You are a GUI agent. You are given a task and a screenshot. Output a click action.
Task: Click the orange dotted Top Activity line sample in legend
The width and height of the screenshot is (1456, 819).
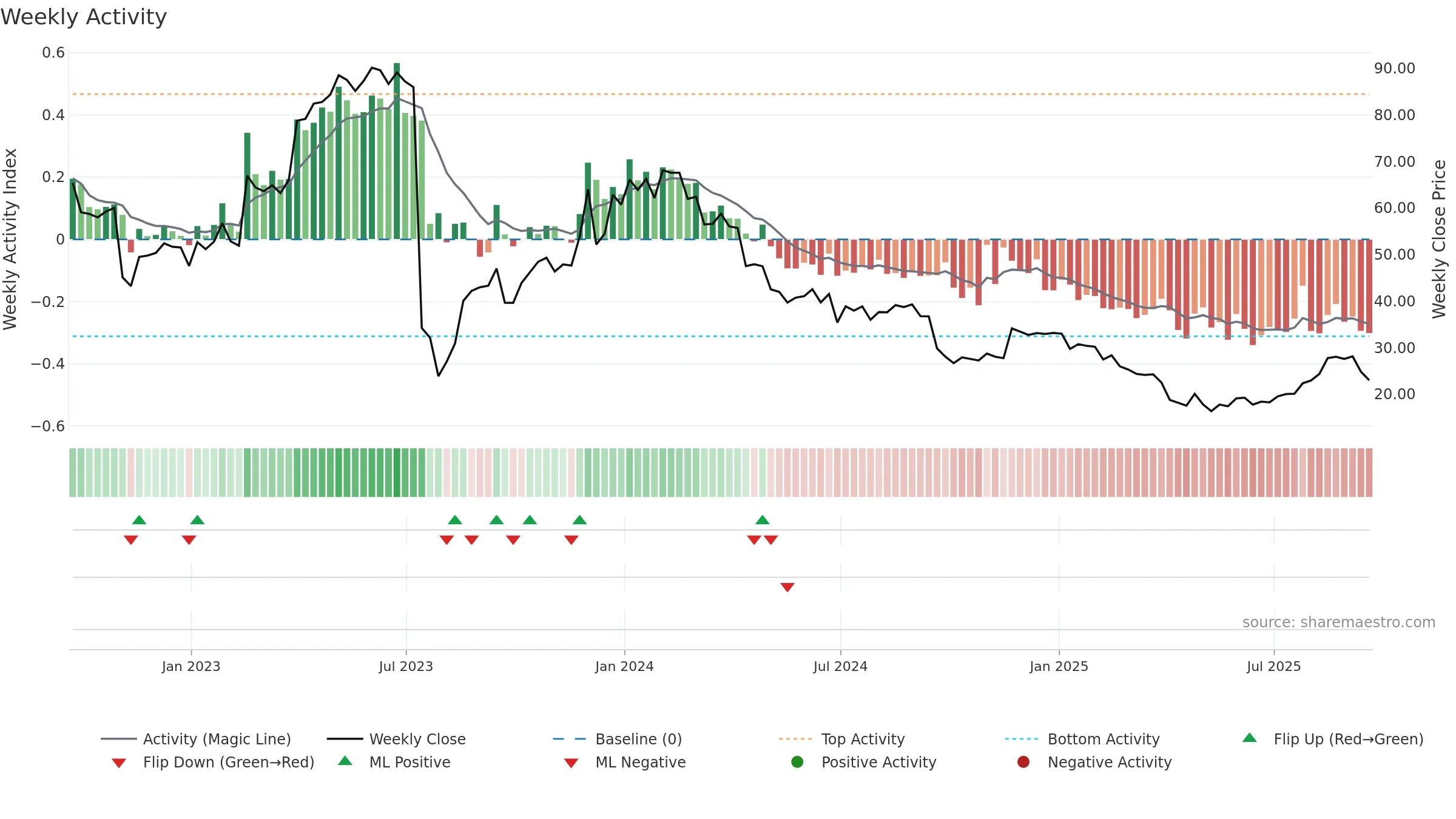click(x=795, y=739)
